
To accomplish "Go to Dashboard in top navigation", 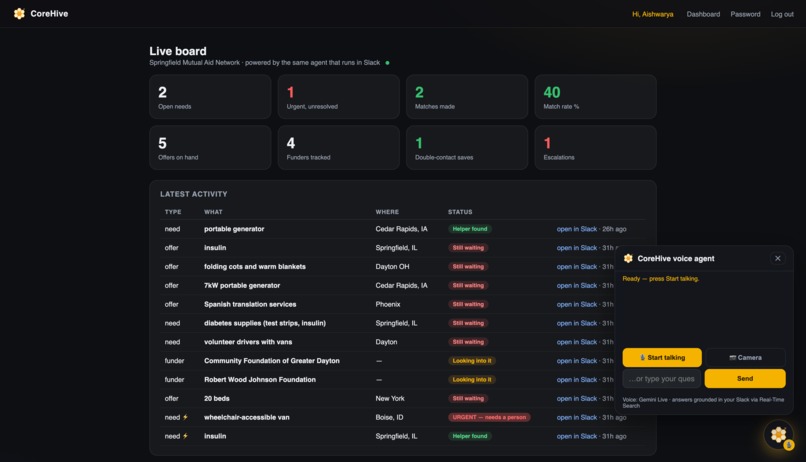I will [x=703, y=14].
